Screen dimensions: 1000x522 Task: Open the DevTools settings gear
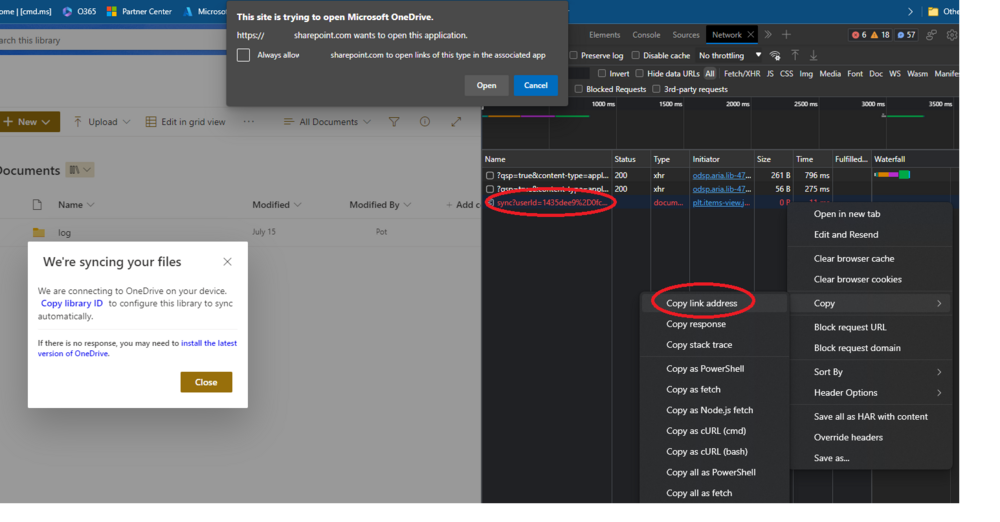[951, 35]
